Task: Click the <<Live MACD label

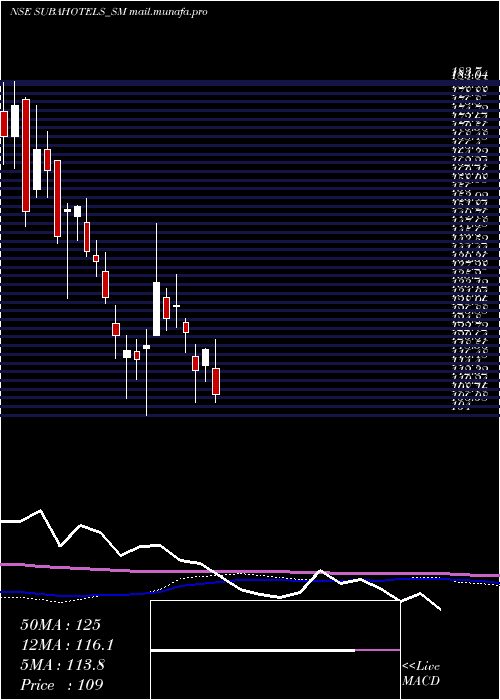Action: (x=421, y=674)
